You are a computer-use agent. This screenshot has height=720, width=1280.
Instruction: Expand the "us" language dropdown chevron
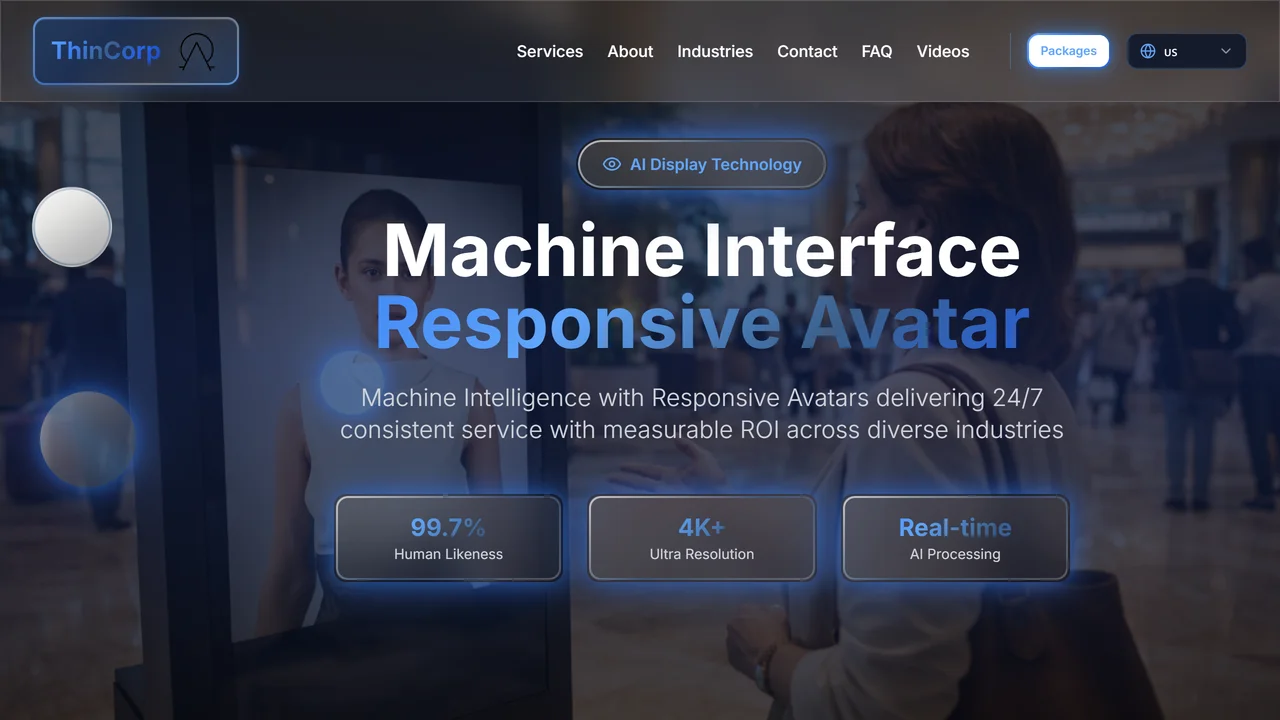pos(1226,51)
